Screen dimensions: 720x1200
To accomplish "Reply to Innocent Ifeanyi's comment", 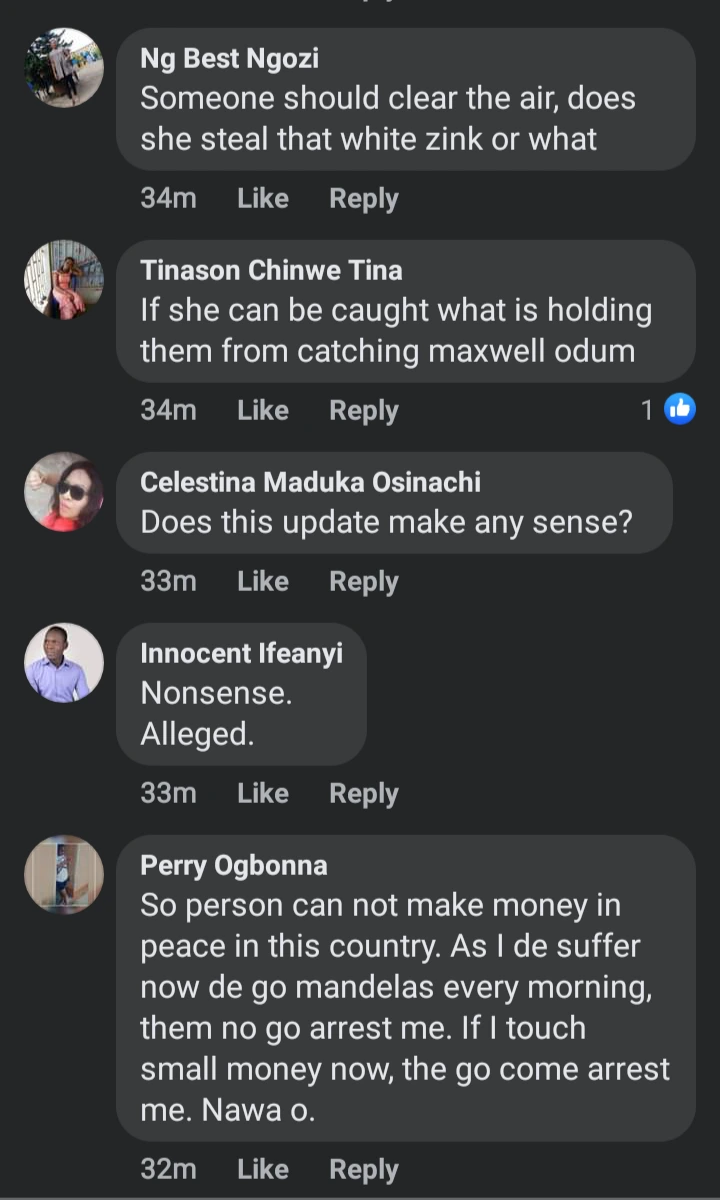I will pyautogui.click(x=364, y=794).
